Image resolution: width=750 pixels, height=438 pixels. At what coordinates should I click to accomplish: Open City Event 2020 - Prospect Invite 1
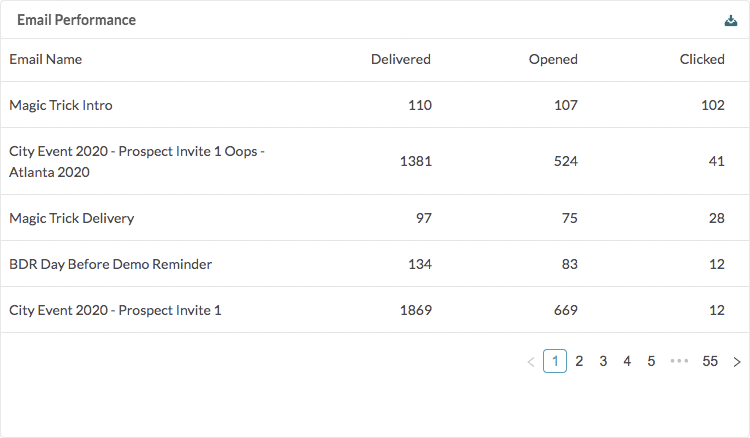point(375,310)
